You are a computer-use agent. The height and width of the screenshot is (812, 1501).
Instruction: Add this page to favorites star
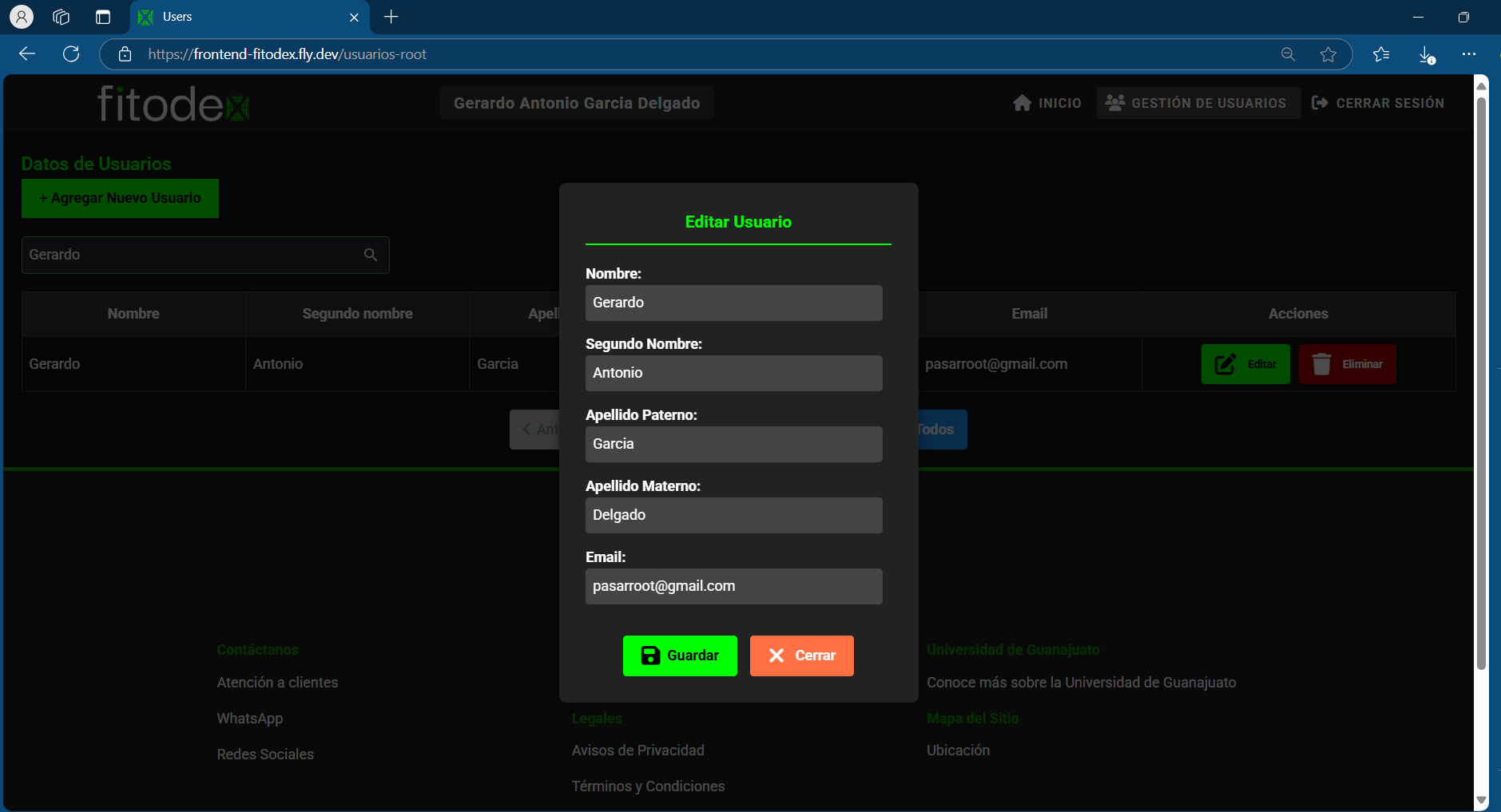click(1328, 54)
